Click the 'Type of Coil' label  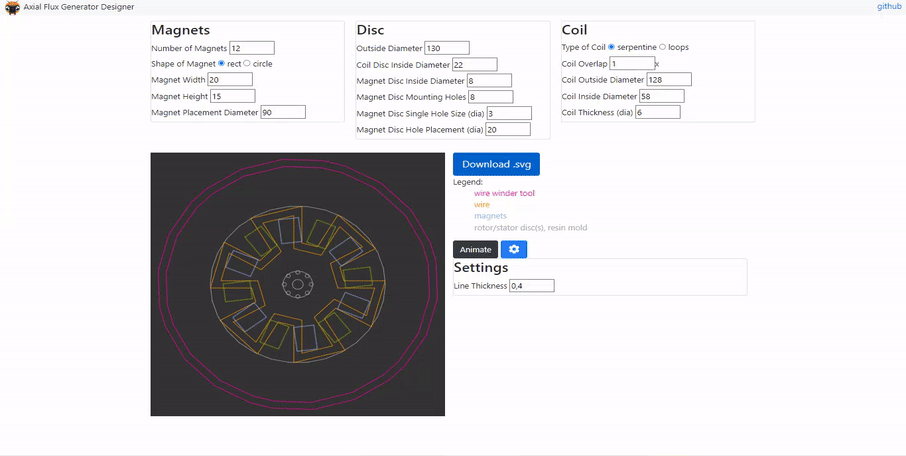coord(584,47)
